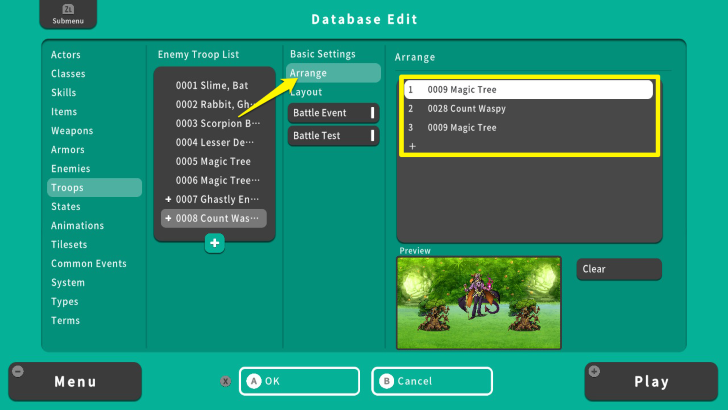Open the Menu button
Screen dimensions: 728x410
point(75,382)
